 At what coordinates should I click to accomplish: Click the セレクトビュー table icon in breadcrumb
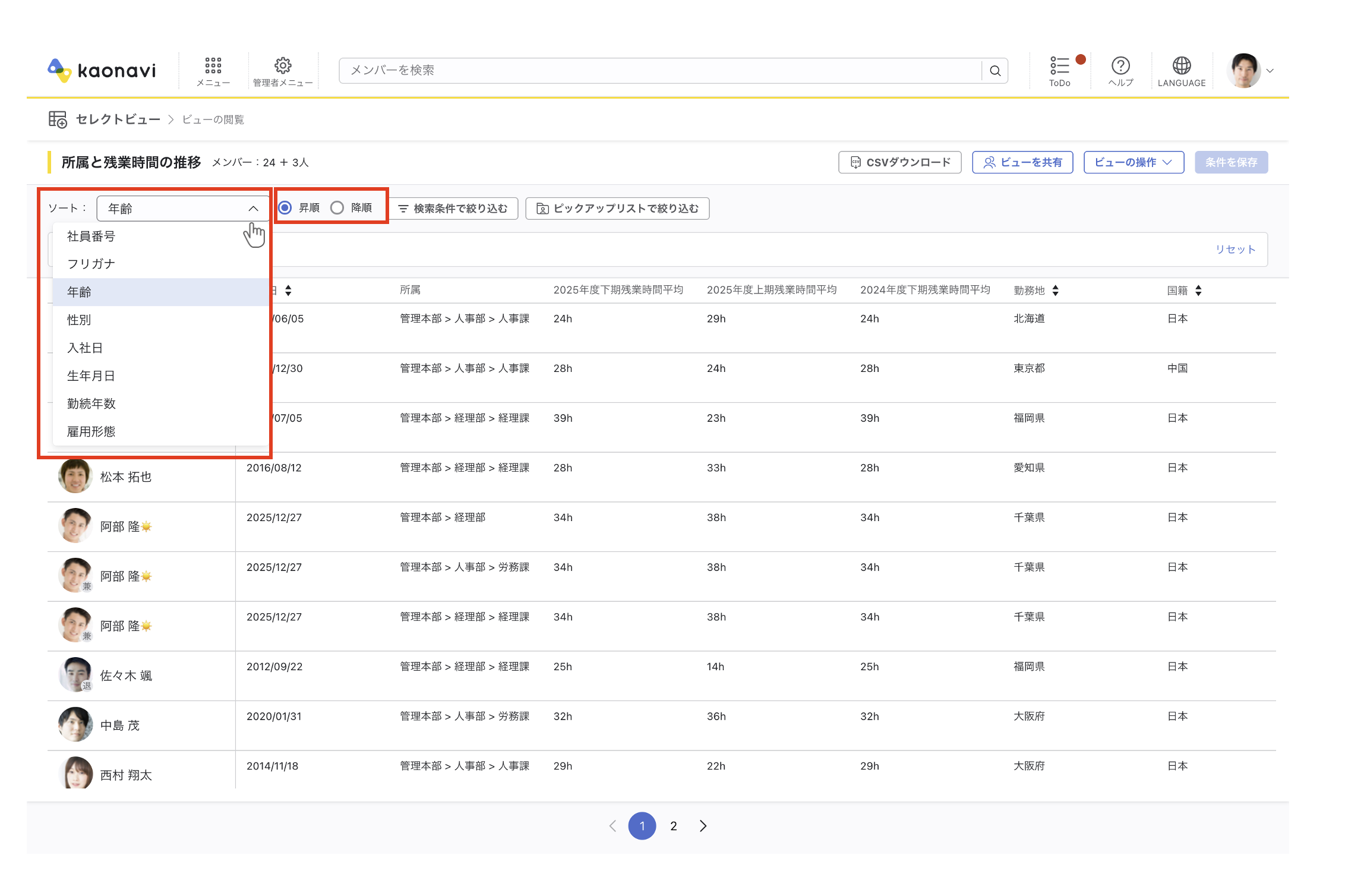[x=58, y=119]
